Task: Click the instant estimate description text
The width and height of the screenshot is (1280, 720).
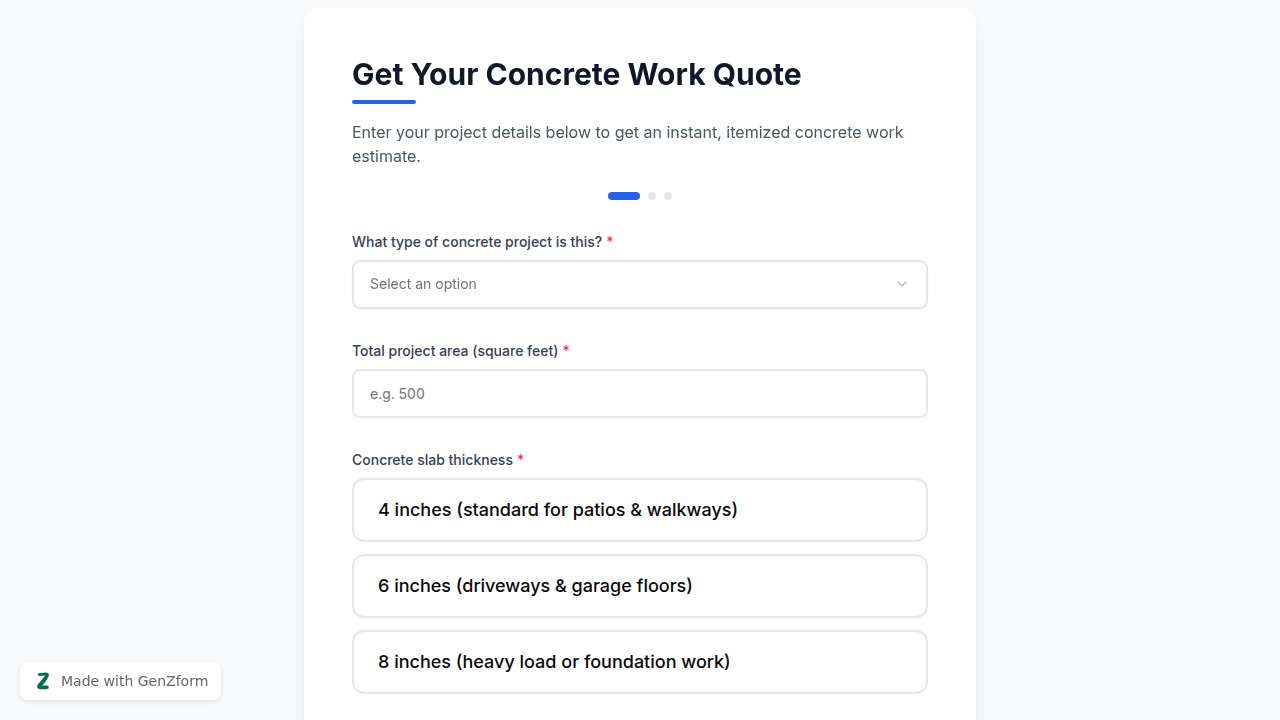Action: pyautogui.click(x=627, y=144)
